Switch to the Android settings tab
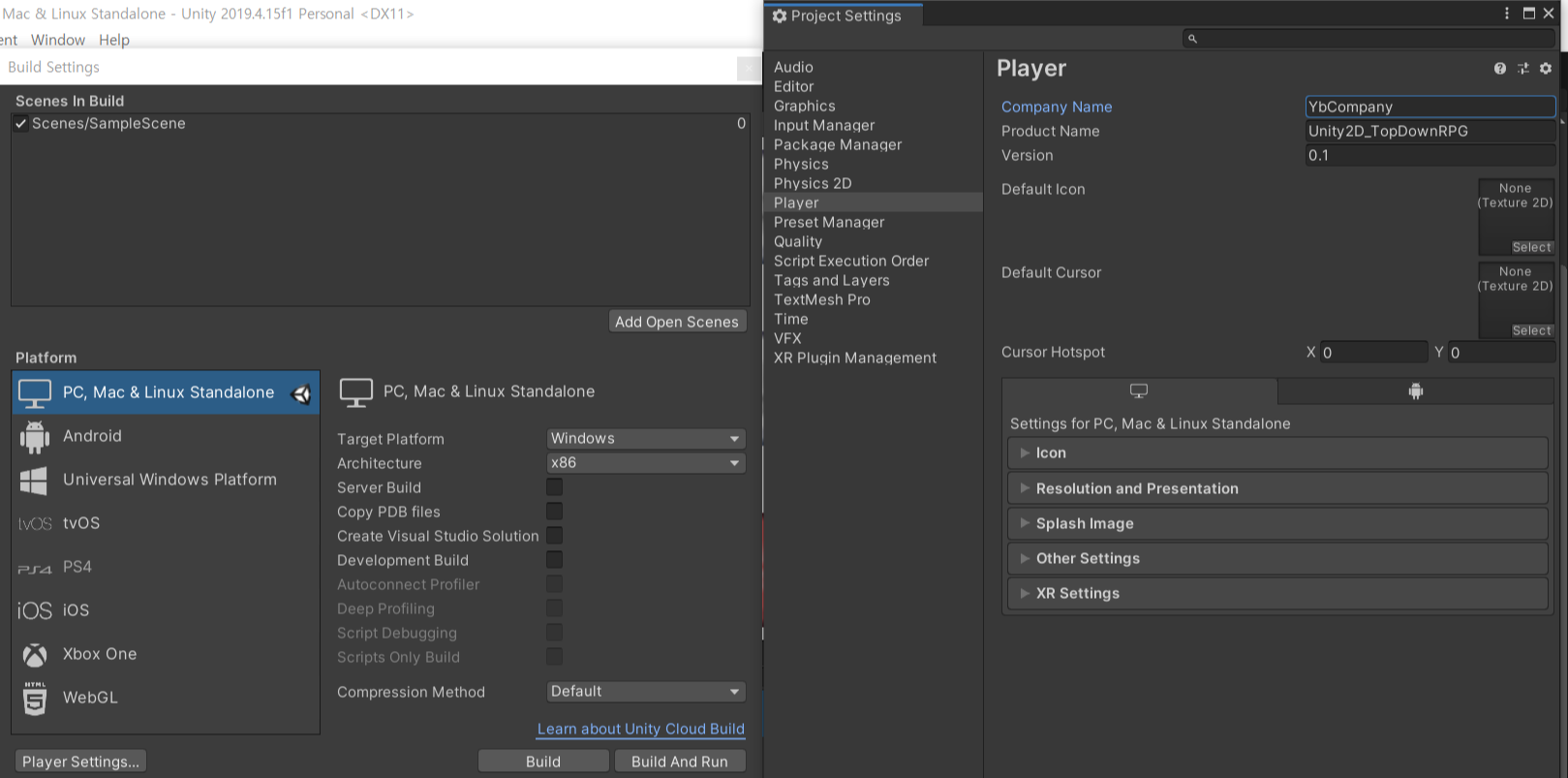The height and width of the screenshot is (778, 1568). (1416, 391)
